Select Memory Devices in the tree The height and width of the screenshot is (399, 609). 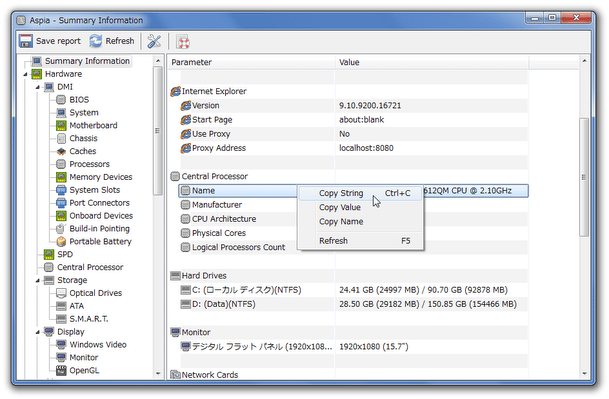coord(101,177)
